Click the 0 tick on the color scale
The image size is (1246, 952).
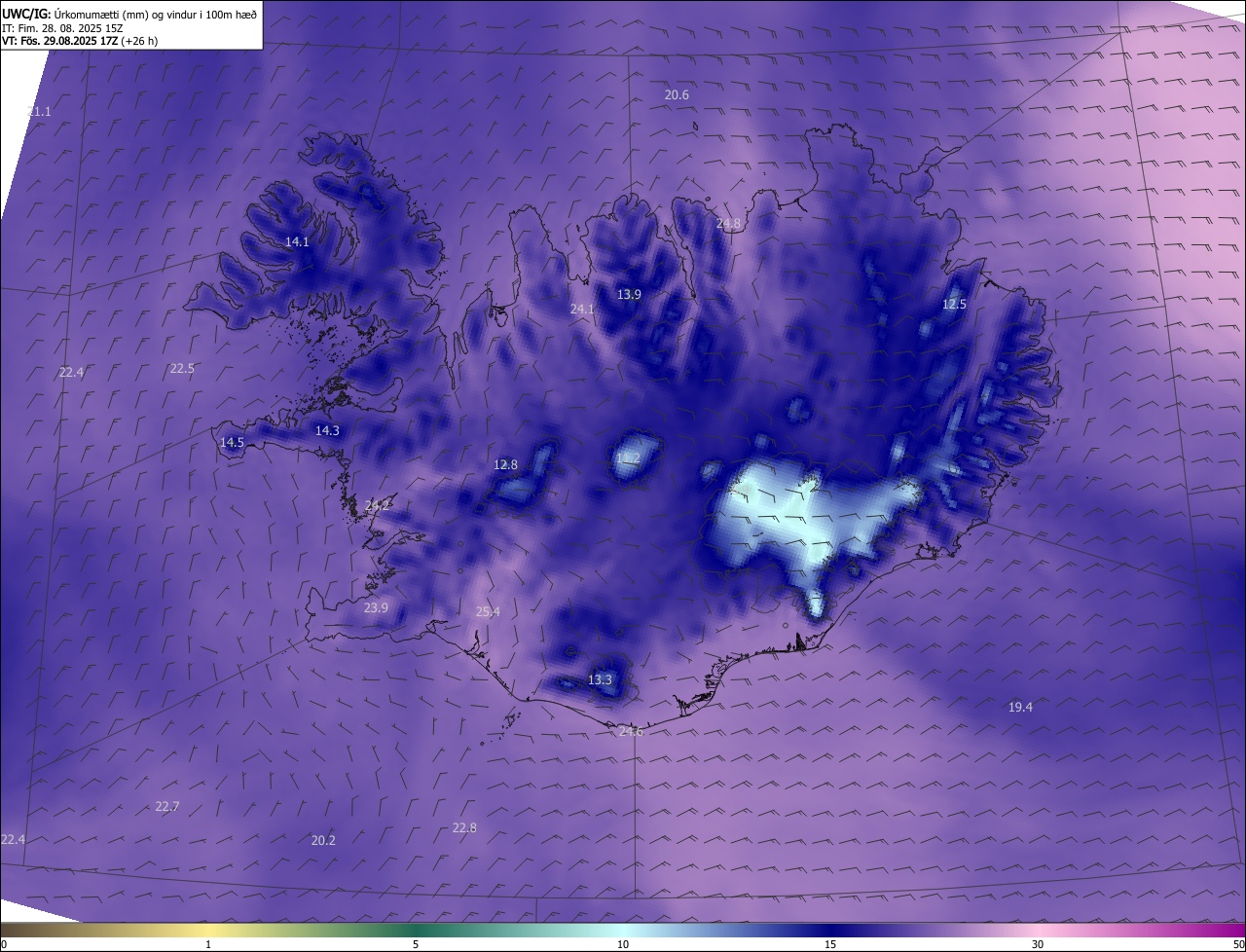tap(4, 944)
